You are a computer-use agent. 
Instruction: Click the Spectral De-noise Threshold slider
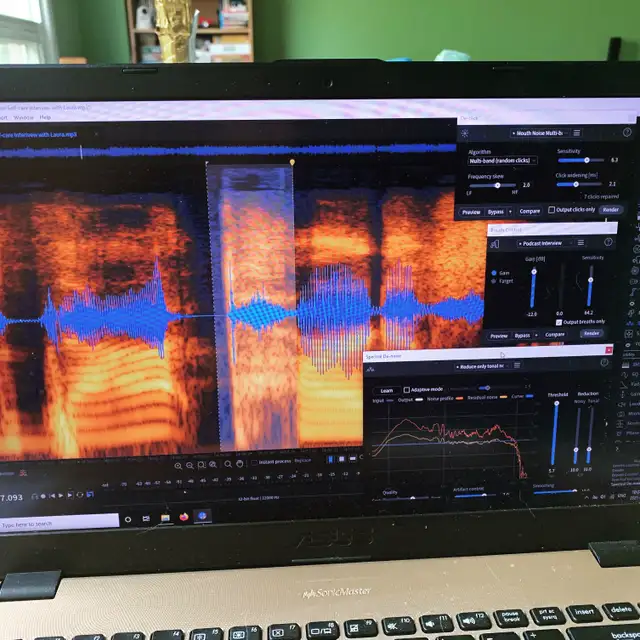point(555,434)
